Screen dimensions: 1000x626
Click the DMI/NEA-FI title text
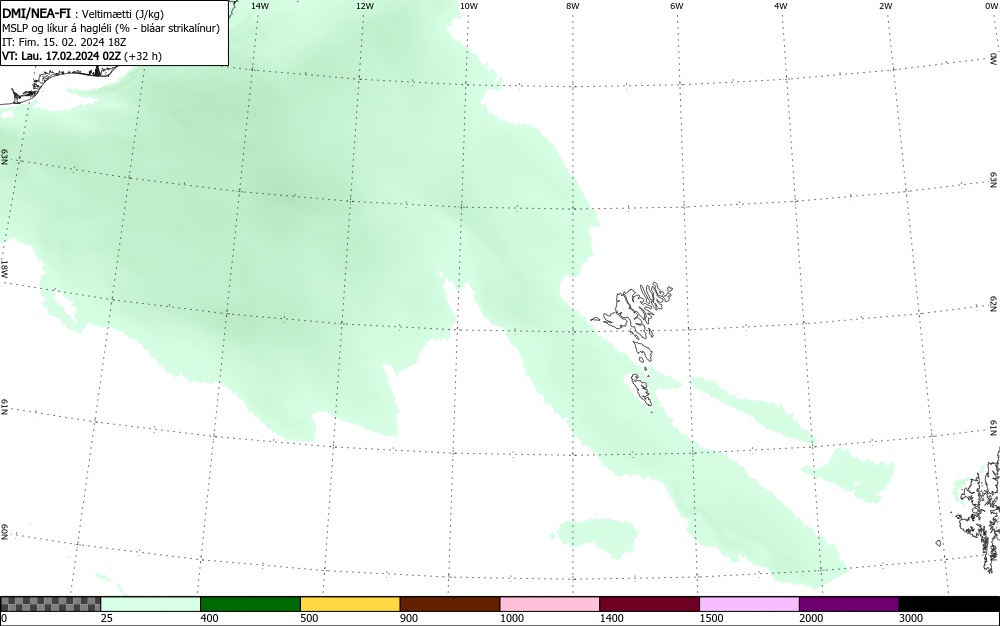(x=36, y=13)
